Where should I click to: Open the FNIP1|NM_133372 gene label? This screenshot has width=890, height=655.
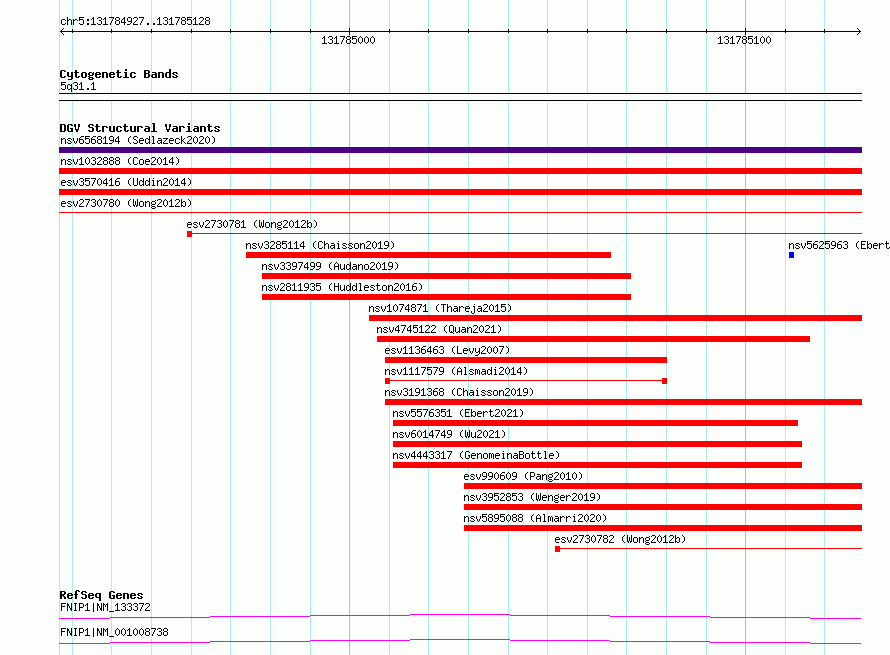coord(105,607)
